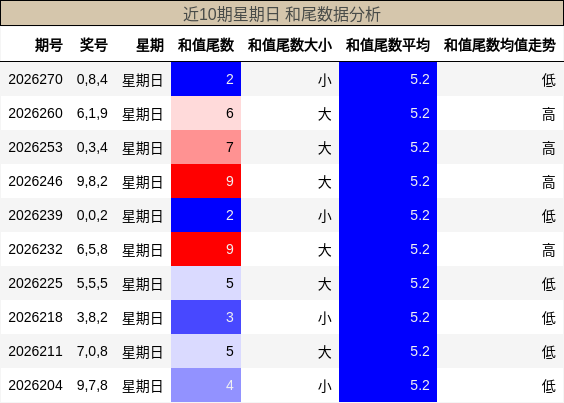Image resolution: width=564 pixels, height=403 pixels.
Task: Click trend 高 in row 2026253
Action: click(x=549, y=148)
